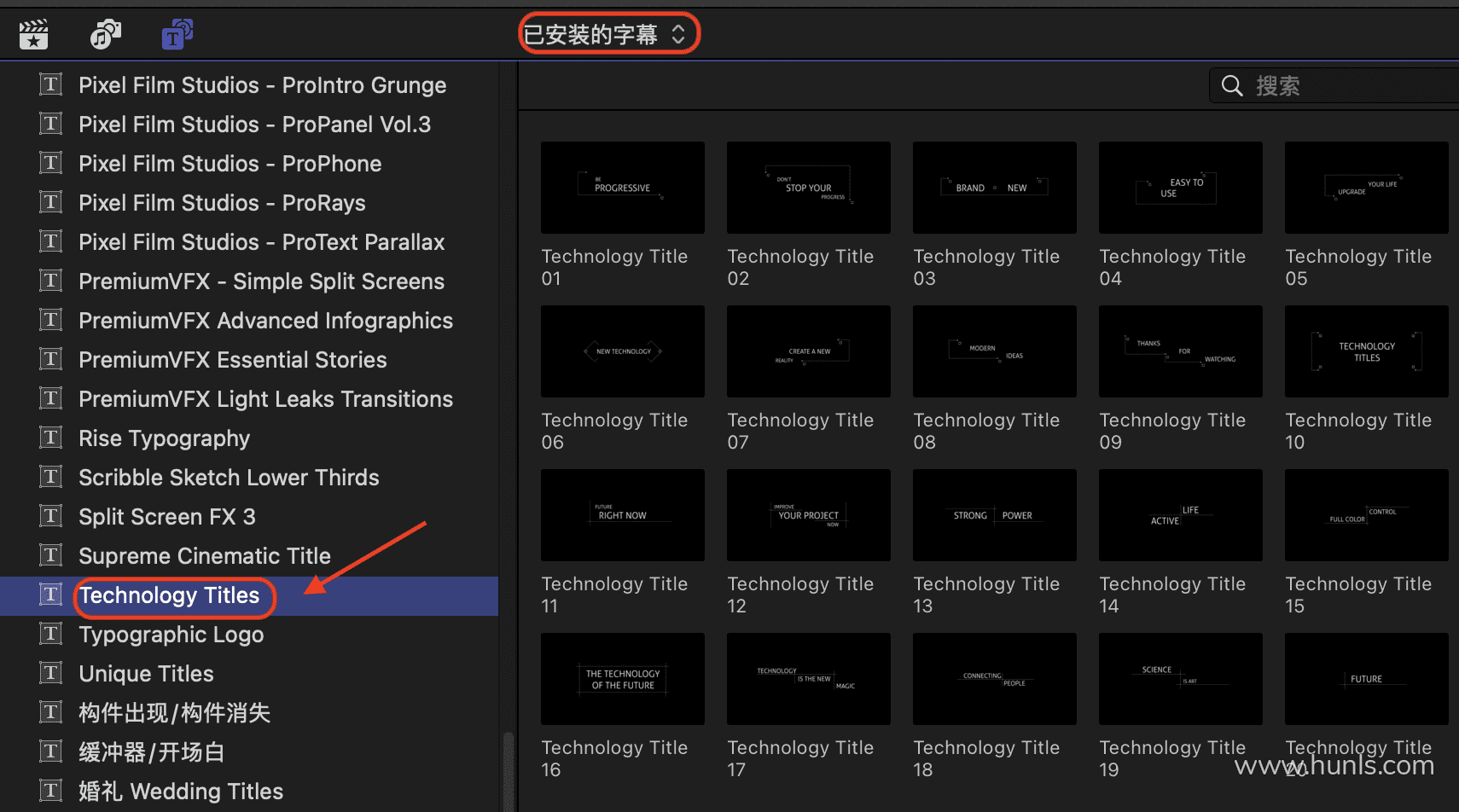Click the 搜索 search field
This screenshot has height=812, width=1459.
point(1334,85)
